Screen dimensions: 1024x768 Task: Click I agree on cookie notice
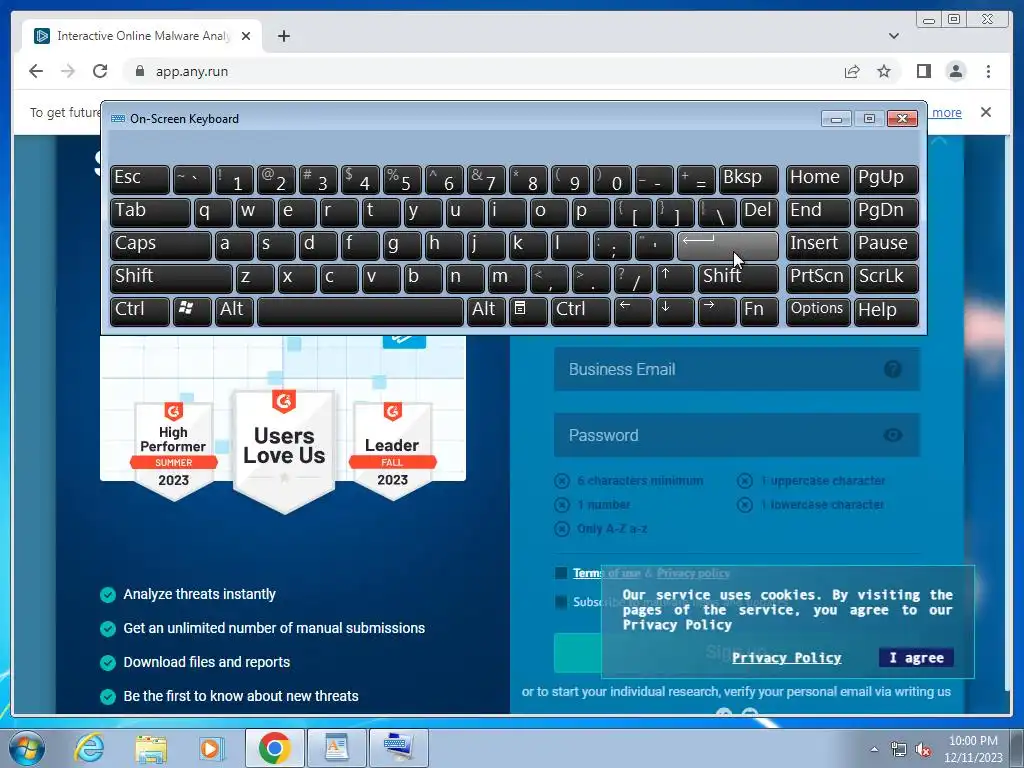pos(916,658)
